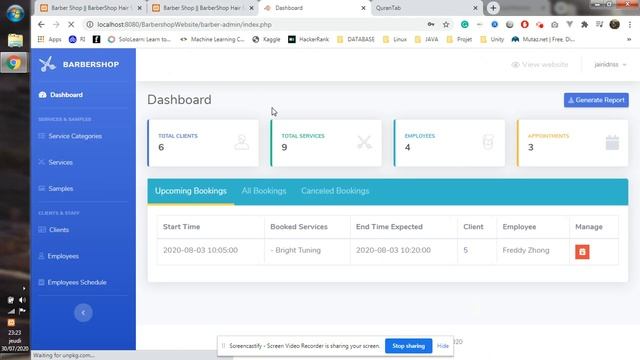Close the Dashboard browser tab
Screen dimensions: 640x360
coord(363,8)
